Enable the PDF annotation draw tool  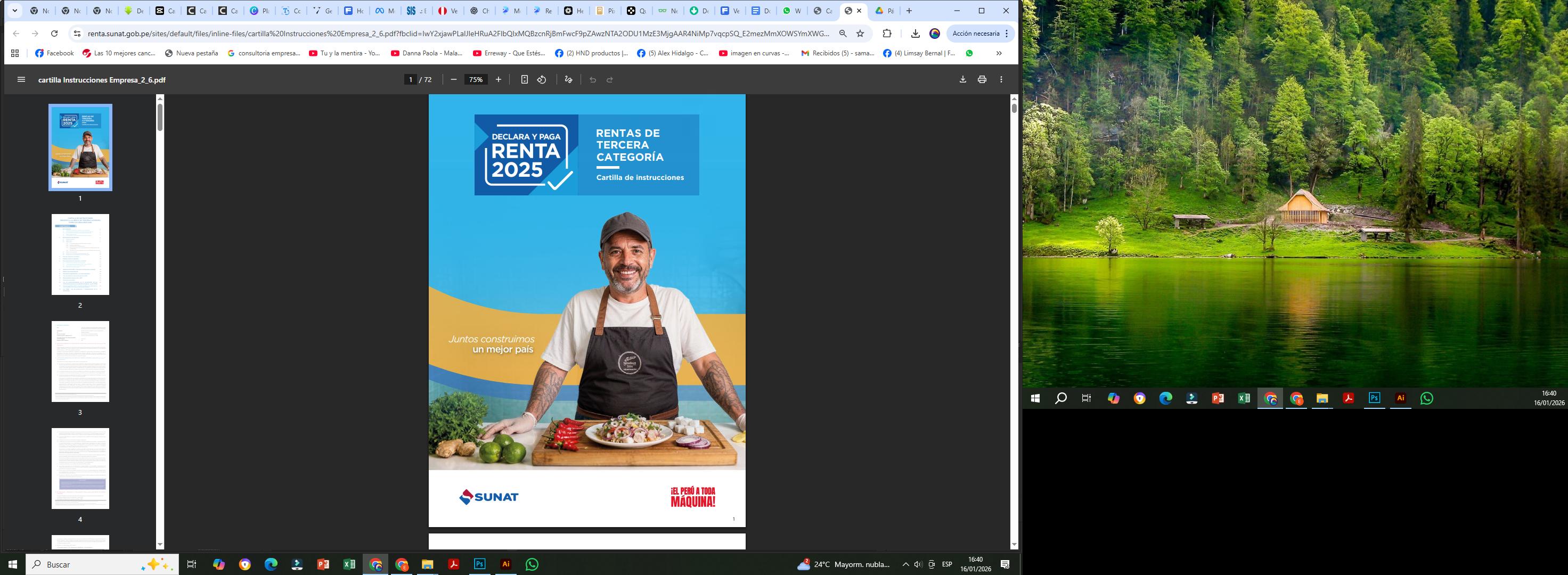click(x=568, y=80)
